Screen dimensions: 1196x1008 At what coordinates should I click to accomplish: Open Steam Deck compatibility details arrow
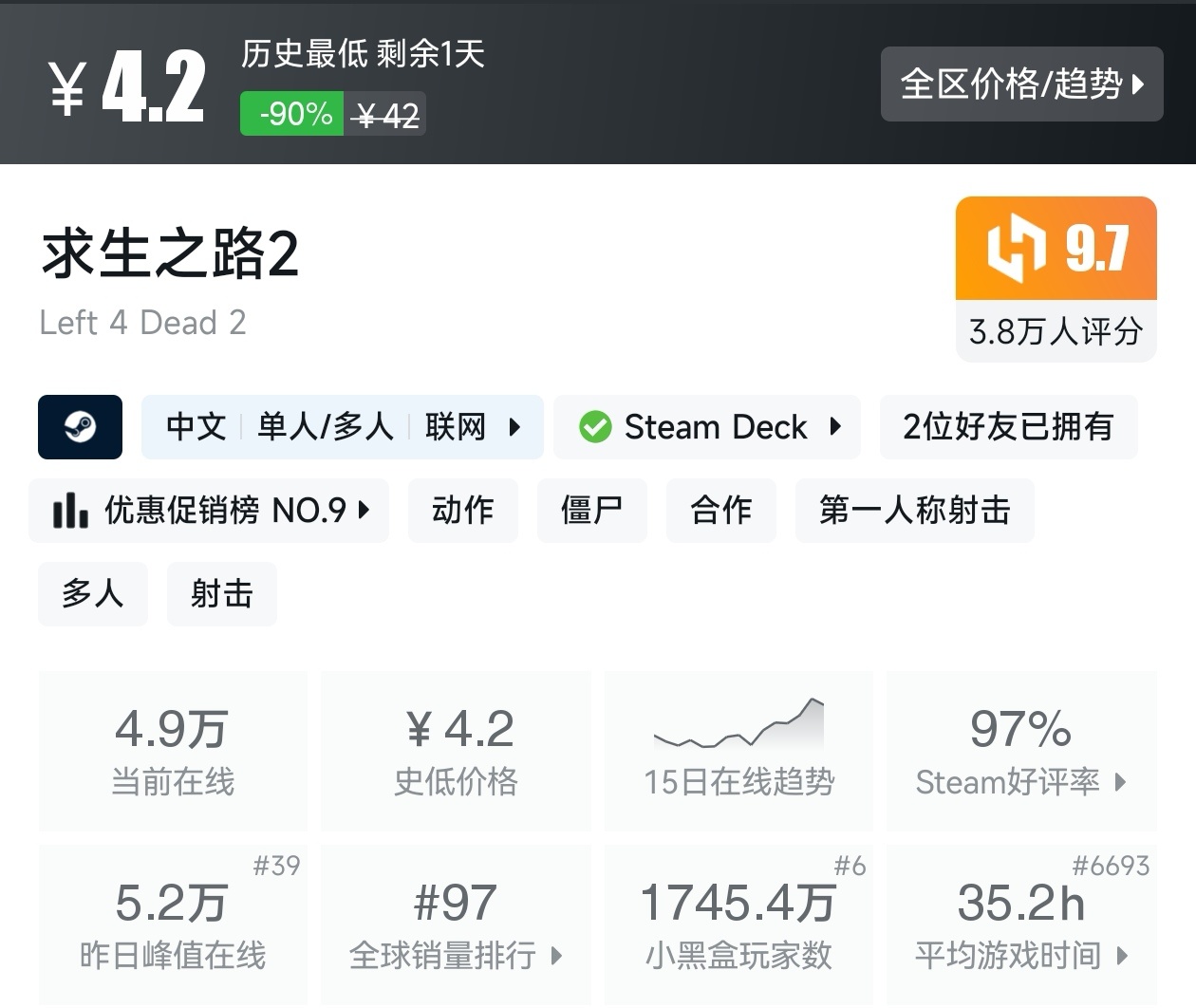tap(835, 427)
